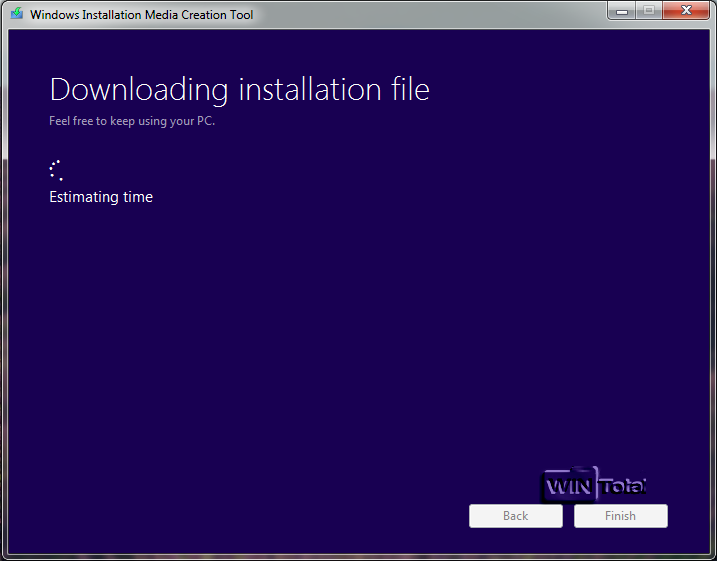Maximize the Media Creation Tool window
The height and width of the screenshot is (561, 717).
[x=648, y=11]
